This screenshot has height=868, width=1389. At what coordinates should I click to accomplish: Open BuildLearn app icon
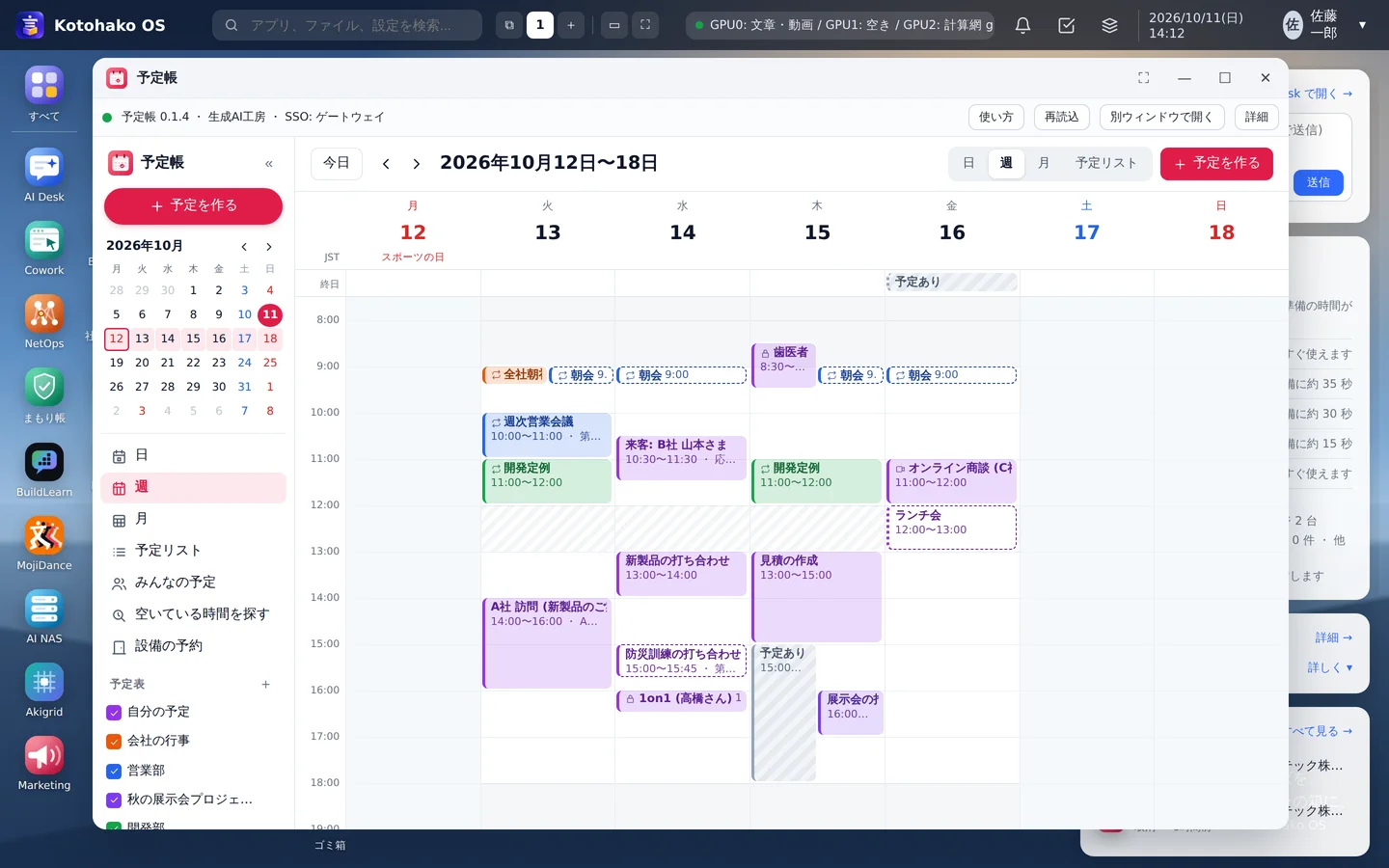point(44,470)
